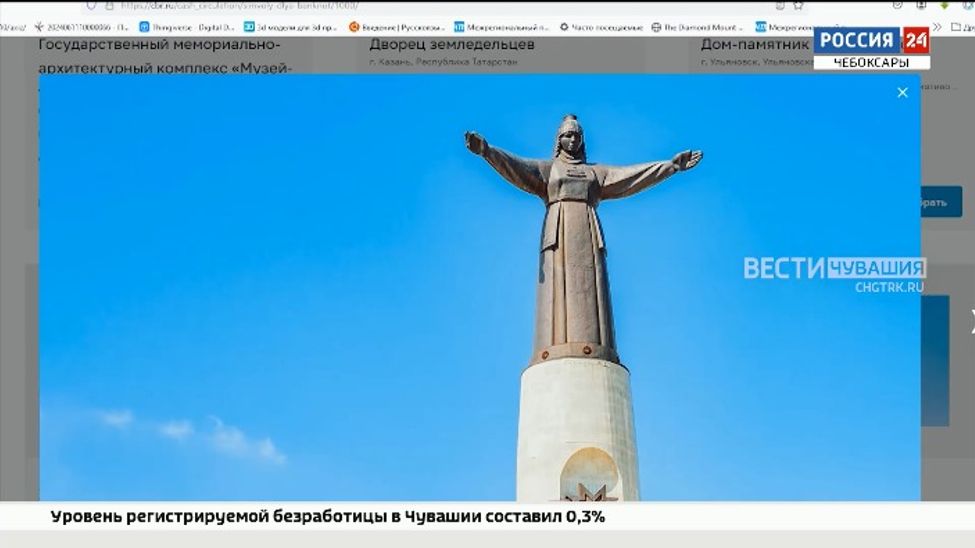Bookmark this page with the star icon
The width and height of the screenshot is (975, 548).
pyautogui.click(x=798, y=6)
